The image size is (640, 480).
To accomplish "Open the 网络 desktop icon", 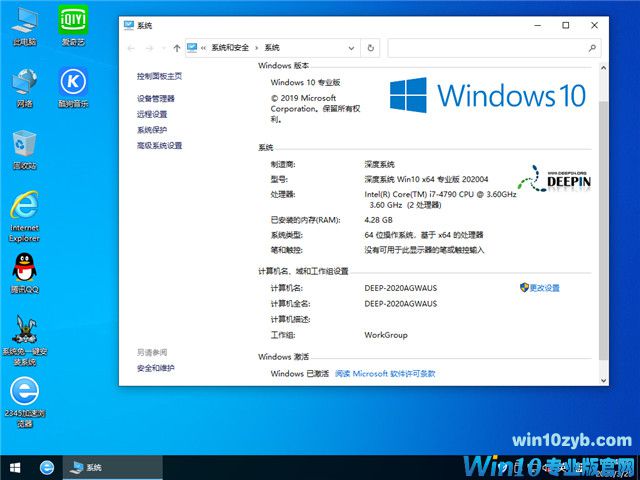I will 24,87.
